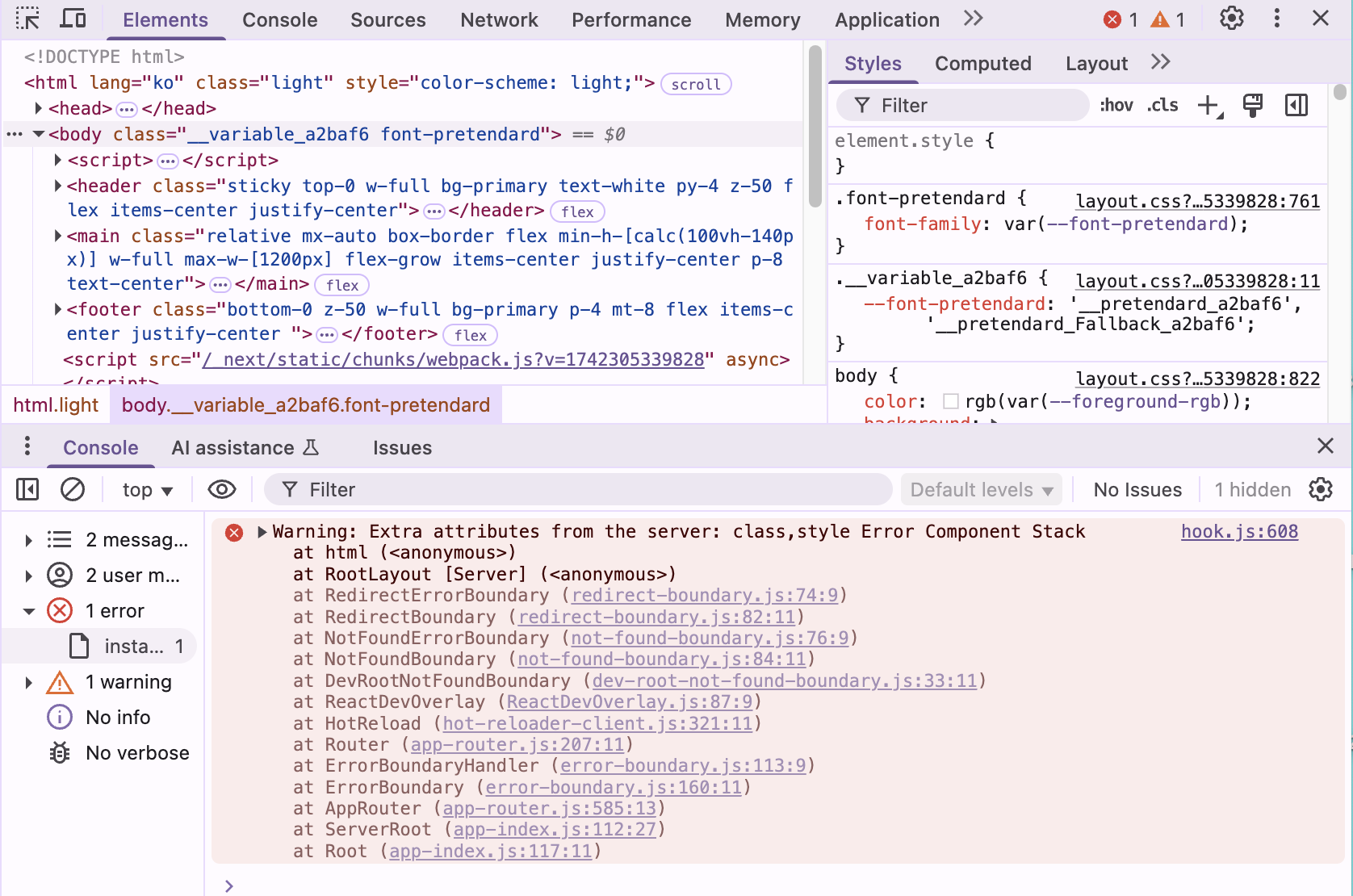Add a new style rule plus icon
The height and width of the screenshot is (896, 1353).
tap(1209, 106)
